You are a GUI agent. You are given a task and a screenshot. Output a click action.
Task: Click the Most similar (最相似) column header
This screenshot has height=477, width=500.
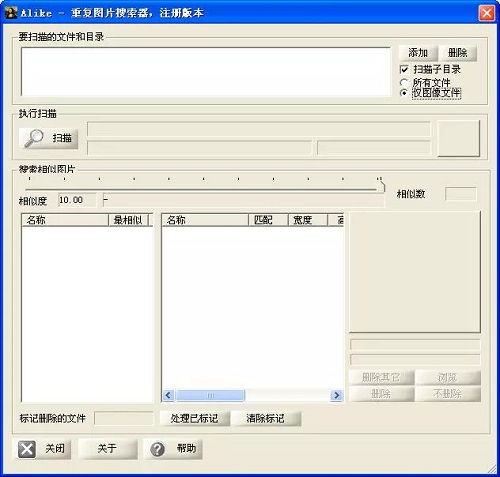(x=128, y=220)
